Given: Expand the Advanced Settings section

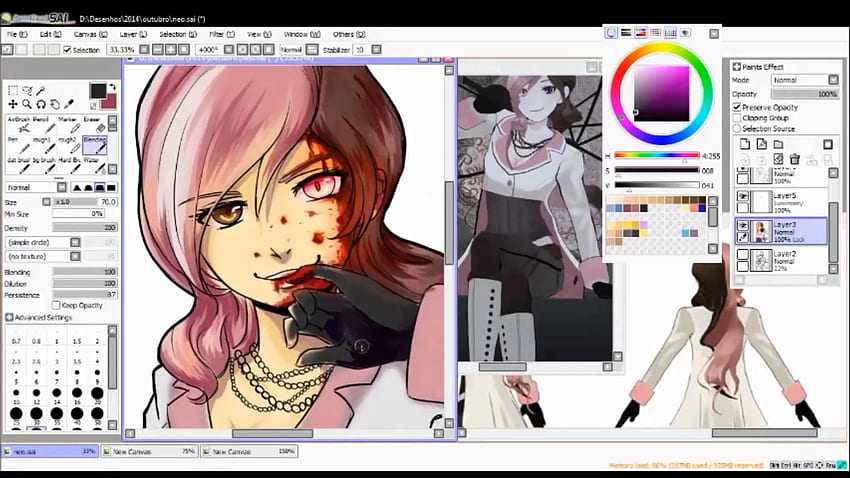Looking at the screenshot, I should tap(9, 318).
